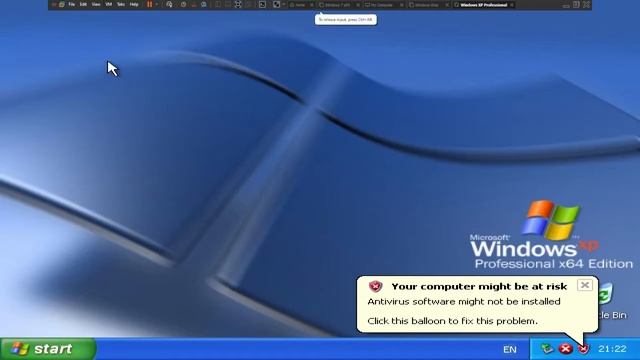Click the console view toolbar icon
This screenshot has width=640, height=360.
[x=262, y=4]
